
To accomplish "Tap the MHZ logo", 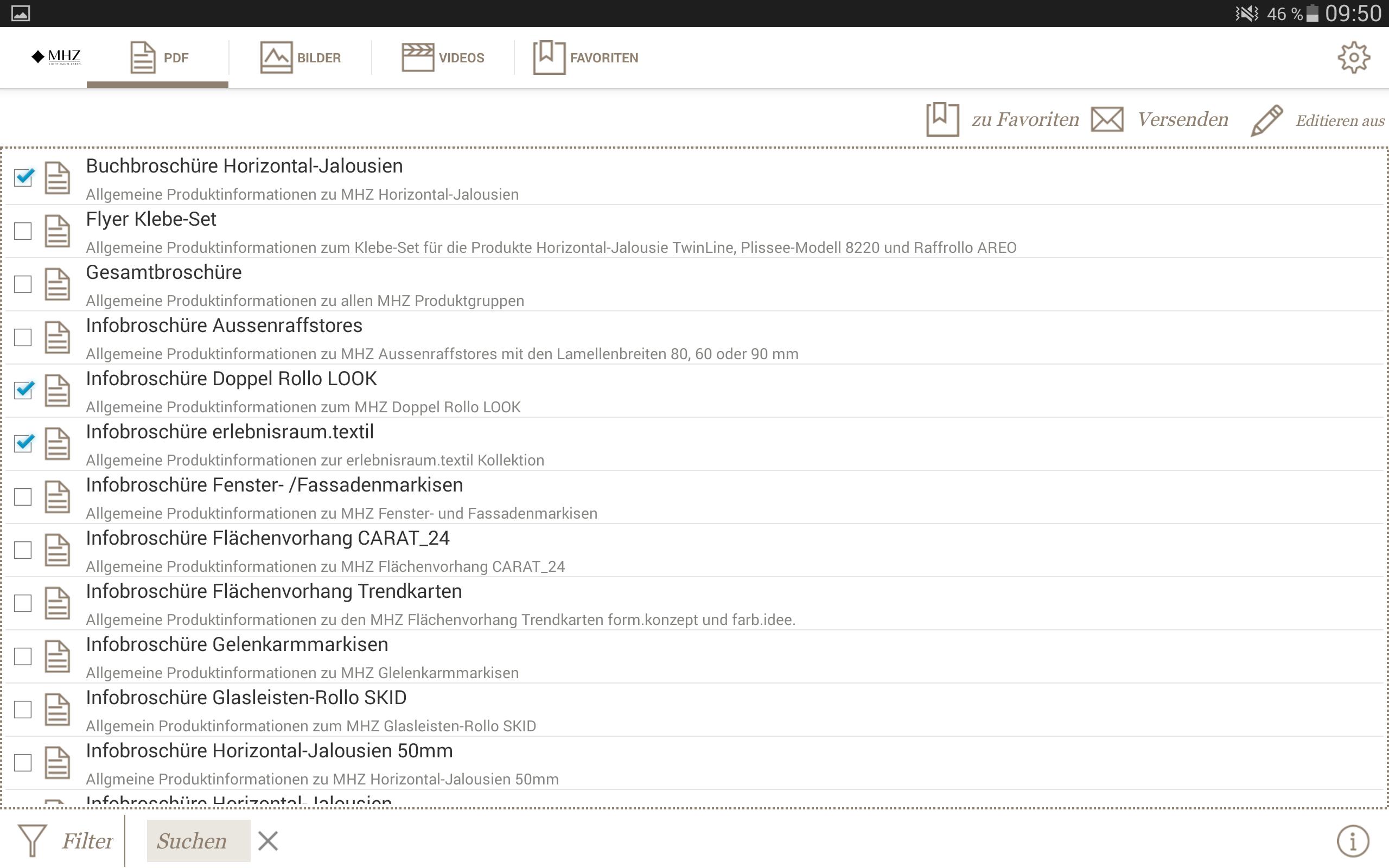I will tap(56, 57).
